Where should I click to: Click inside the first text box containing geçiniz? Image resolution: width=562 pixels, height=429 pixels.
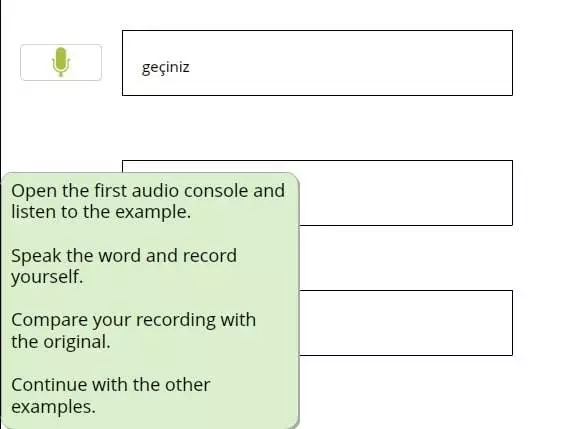pyautogui.click(x=317, y=63)
